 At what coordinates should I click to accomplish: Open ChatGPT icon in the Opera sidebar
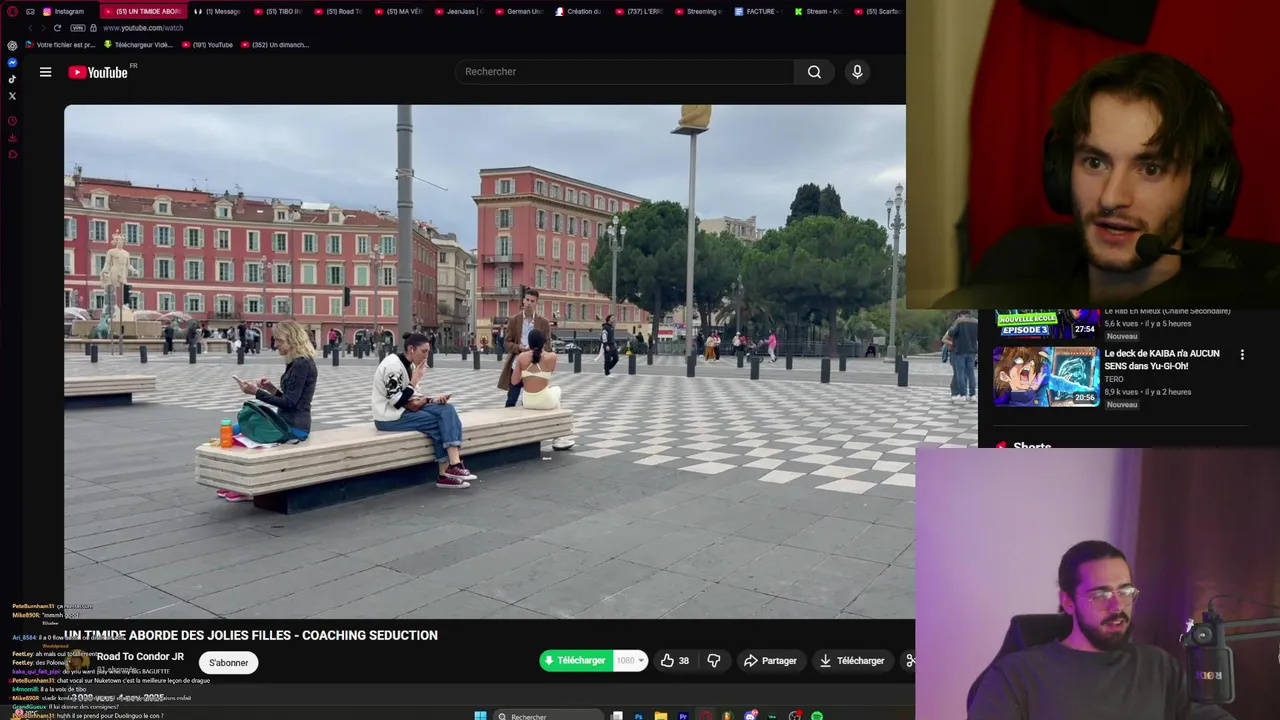12,45
